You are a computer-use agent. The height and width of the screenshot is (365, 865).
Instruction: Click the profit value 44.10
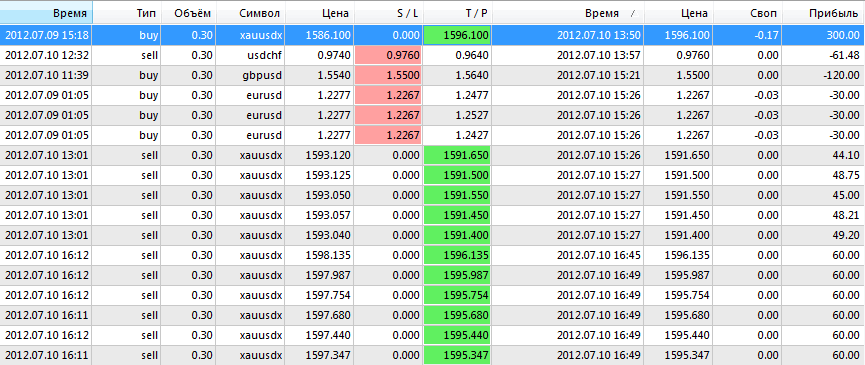tap(847, 155)
